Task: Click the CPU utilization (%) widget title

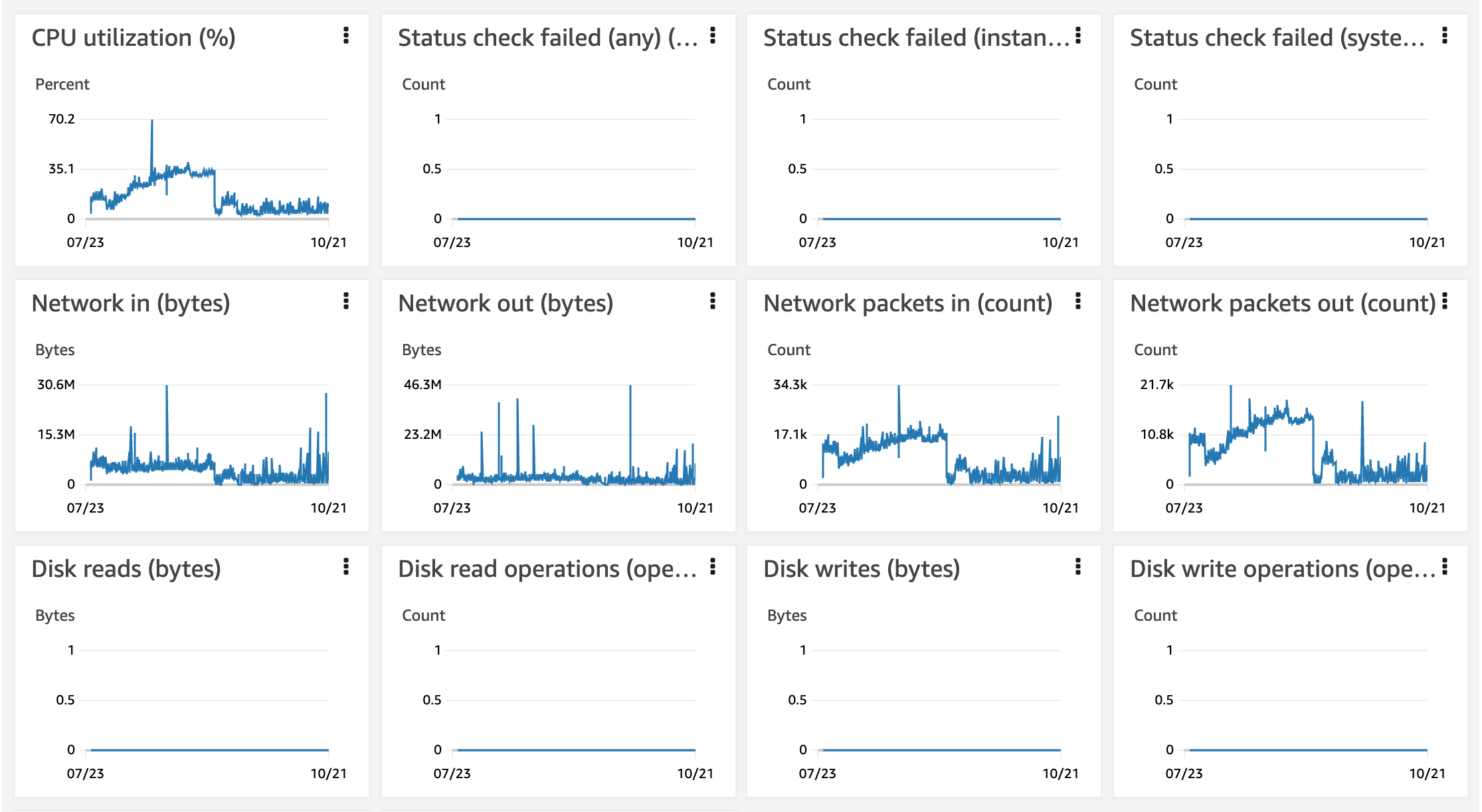Action: pos(134,38)
